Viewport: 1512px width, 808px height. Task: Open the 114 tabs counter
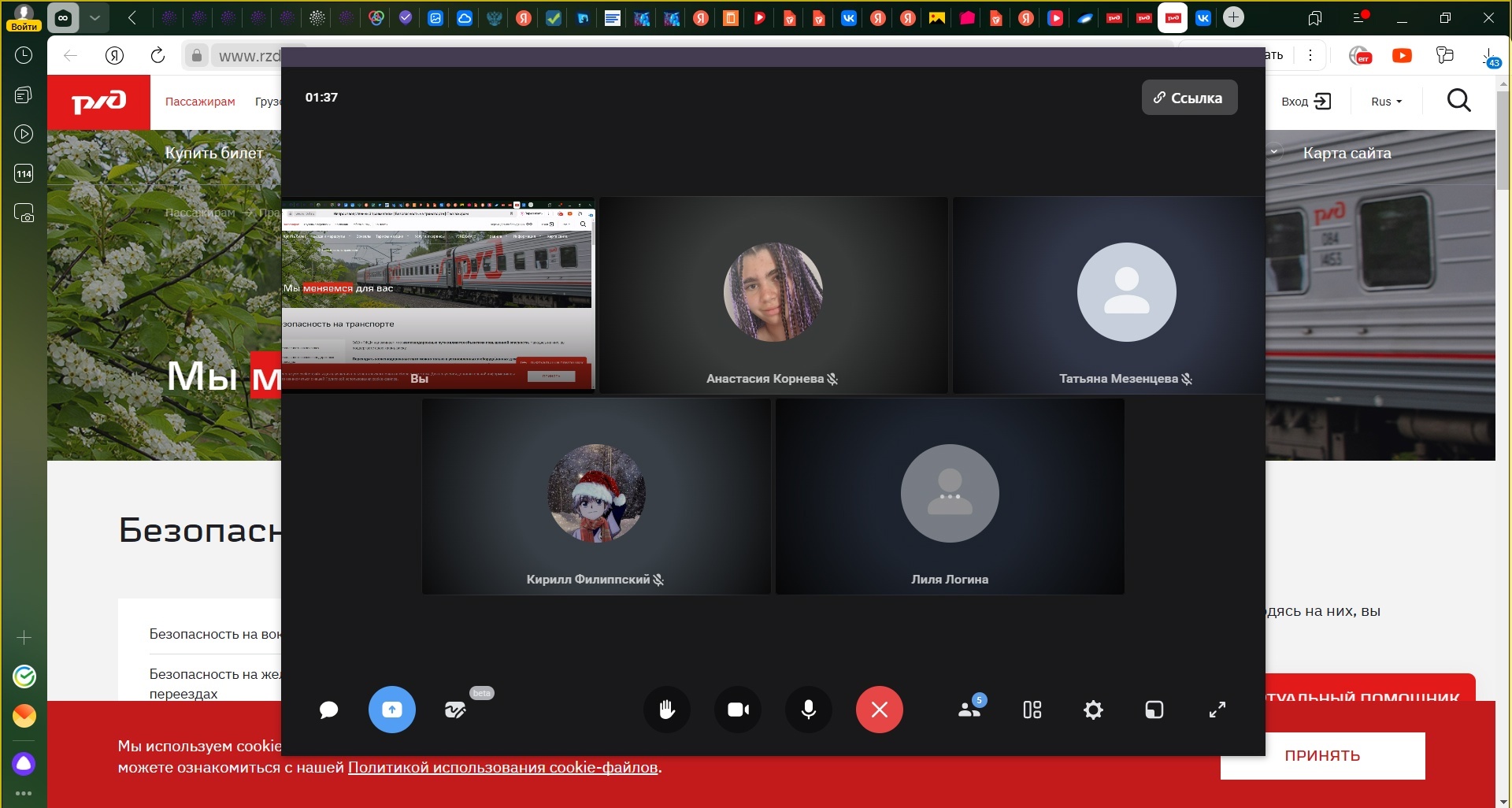click(24, 174)
